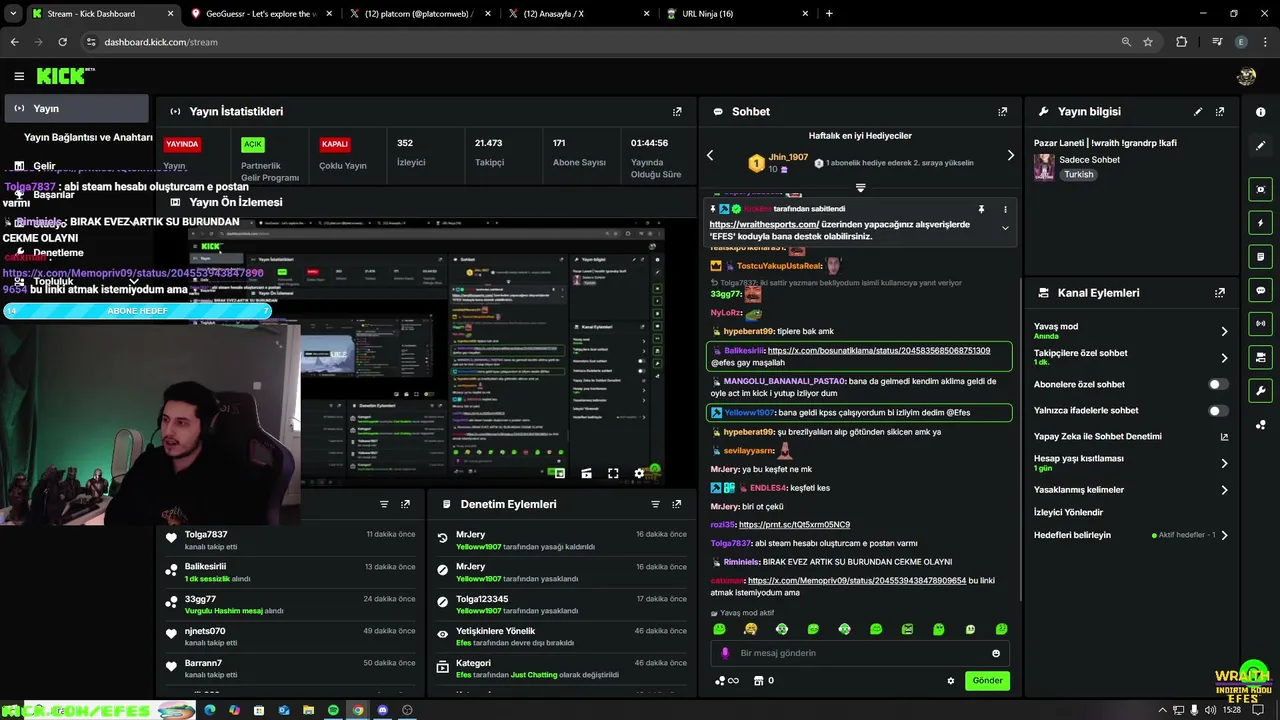The width and height of the screenshot is (1280, 720).
Task: Toggle the lightning bolt widget in the sidebar
Action: click(1261, 223)
